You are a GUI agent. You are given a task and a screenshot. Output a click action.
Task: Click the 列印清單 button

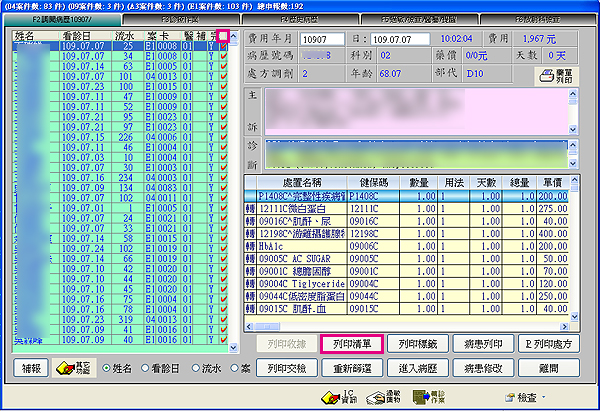pos(350,344)
